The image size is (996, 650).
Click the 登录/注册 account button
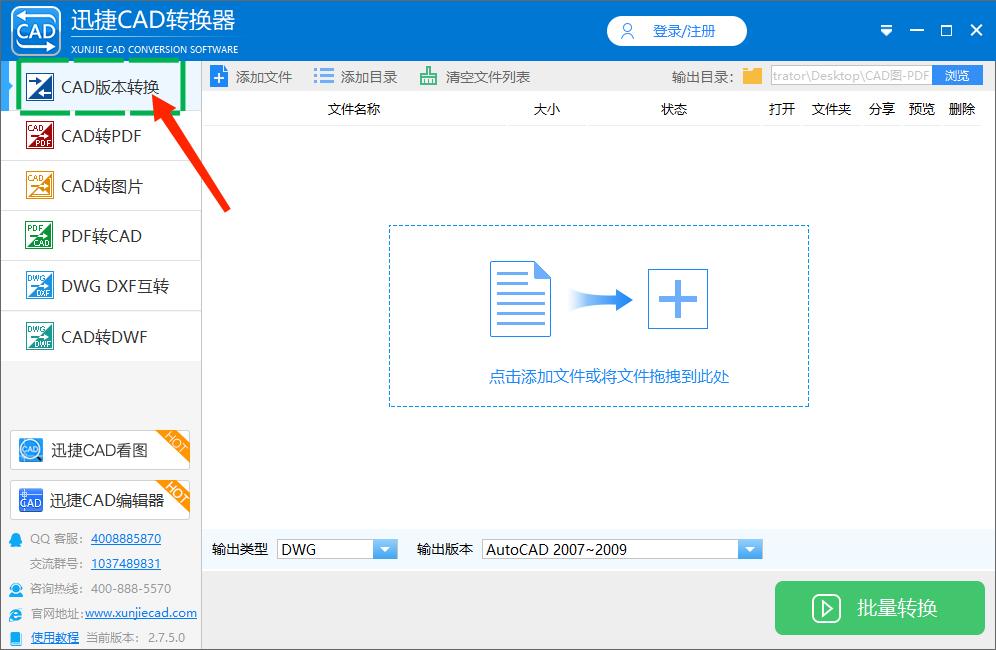[676, 31]
